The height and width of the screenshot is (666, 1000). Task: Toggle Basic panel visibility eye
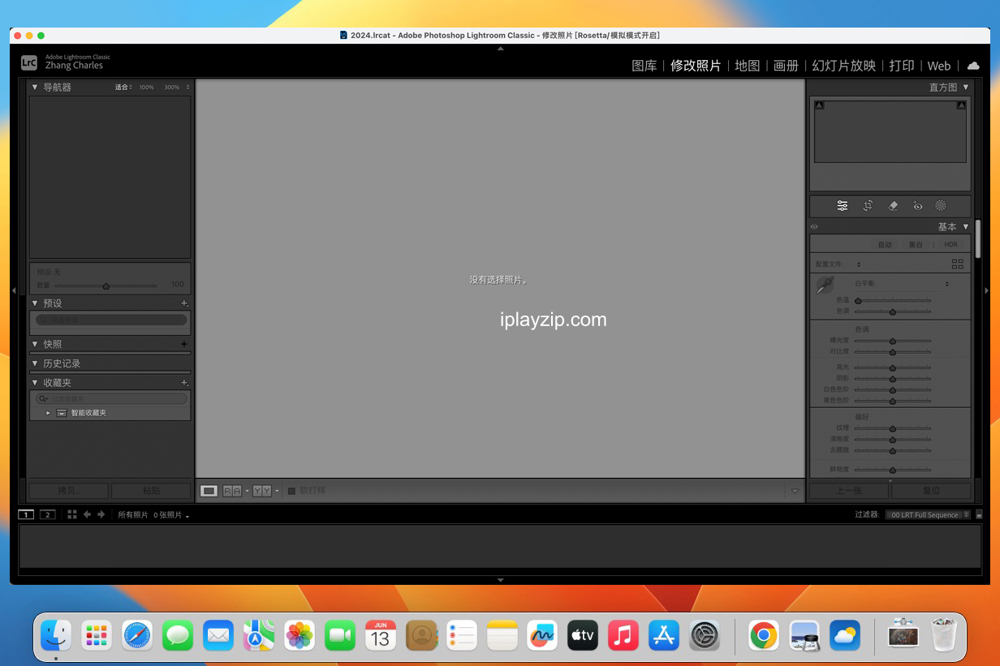coord(814,227)
